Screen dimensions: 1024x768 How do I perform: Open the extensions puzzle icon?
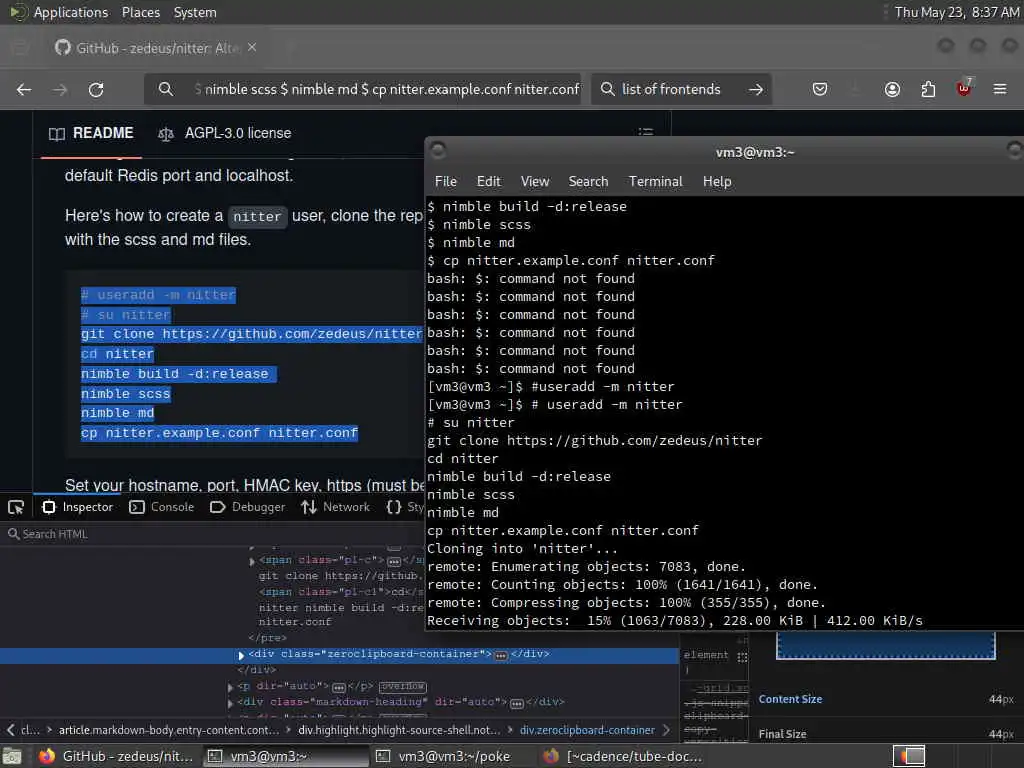click(x=928, y=89)
